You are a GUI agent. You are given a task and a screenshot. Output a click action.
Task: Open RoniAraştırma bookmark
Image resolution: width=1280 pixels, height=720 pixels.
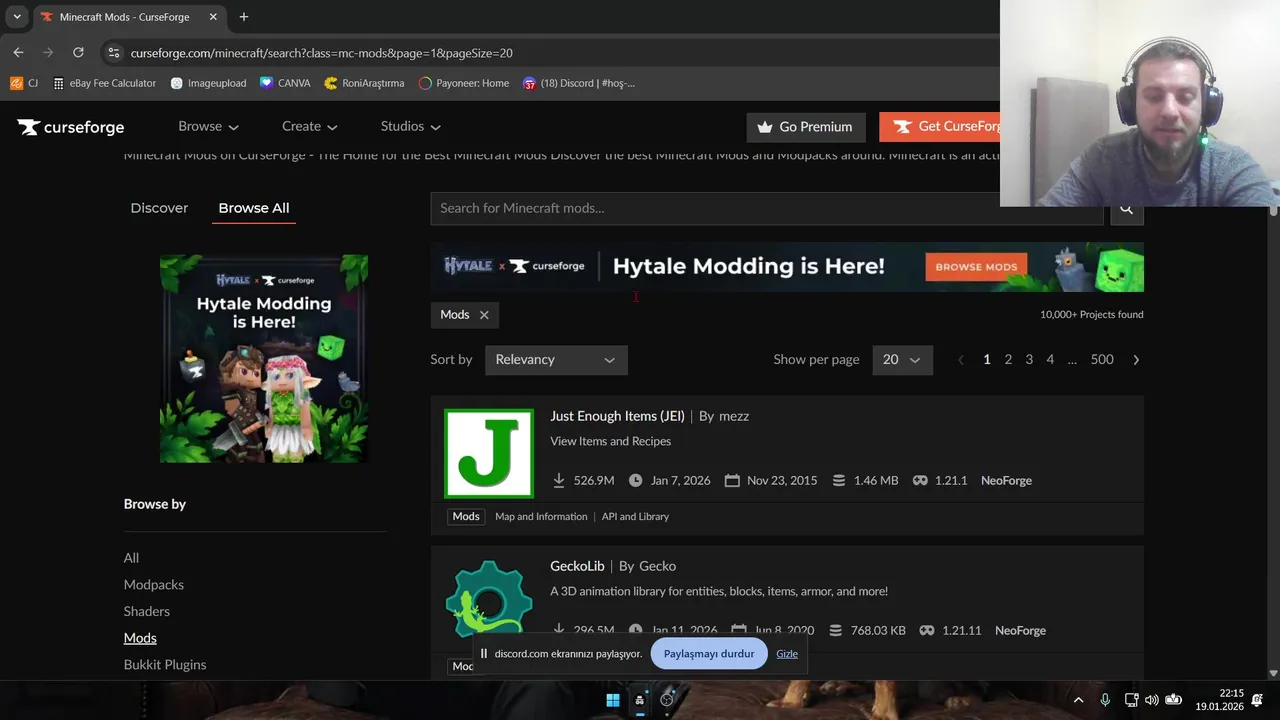click(x=364, y=83)
